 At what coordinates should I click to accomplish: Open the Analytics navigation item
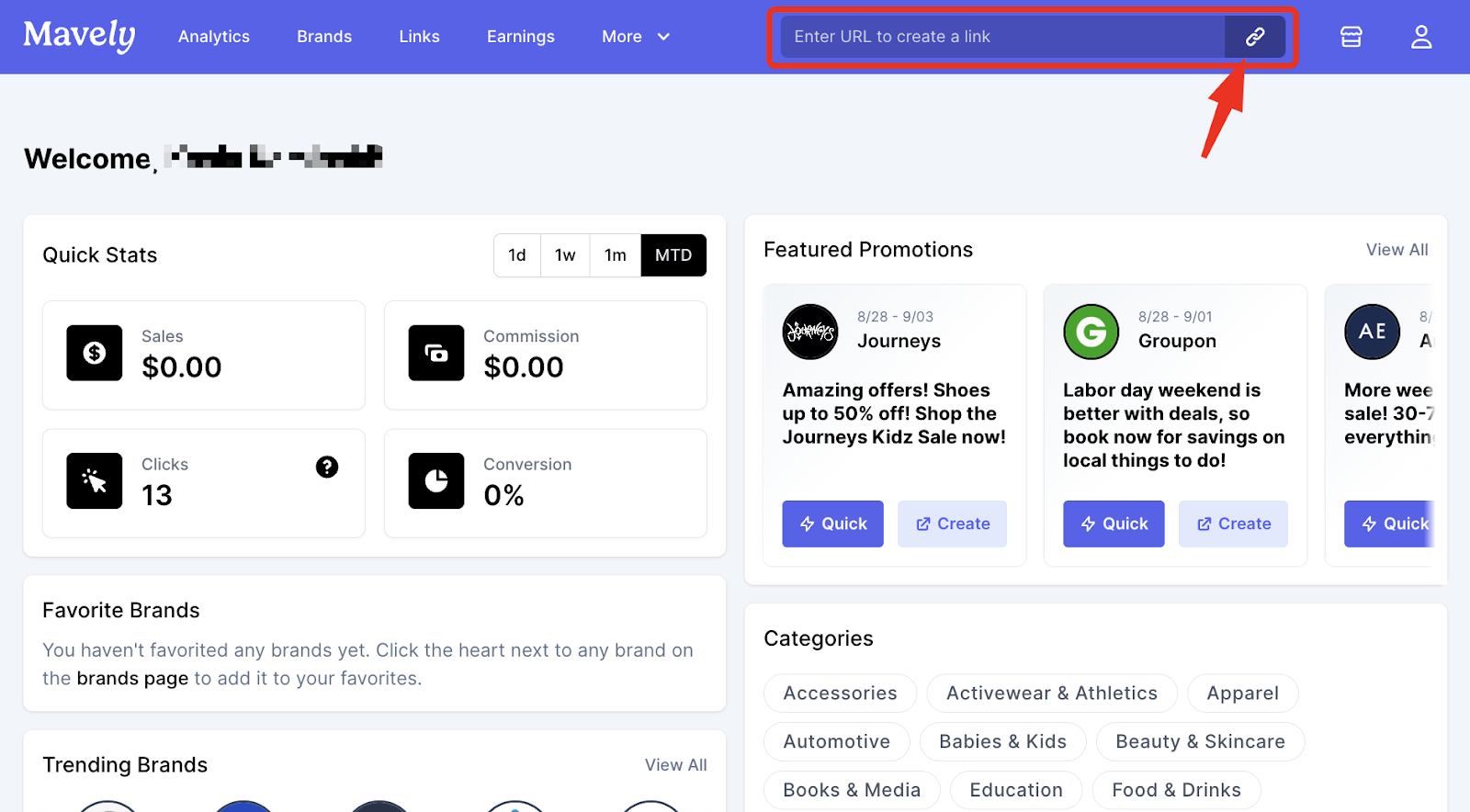click(213, 37)
